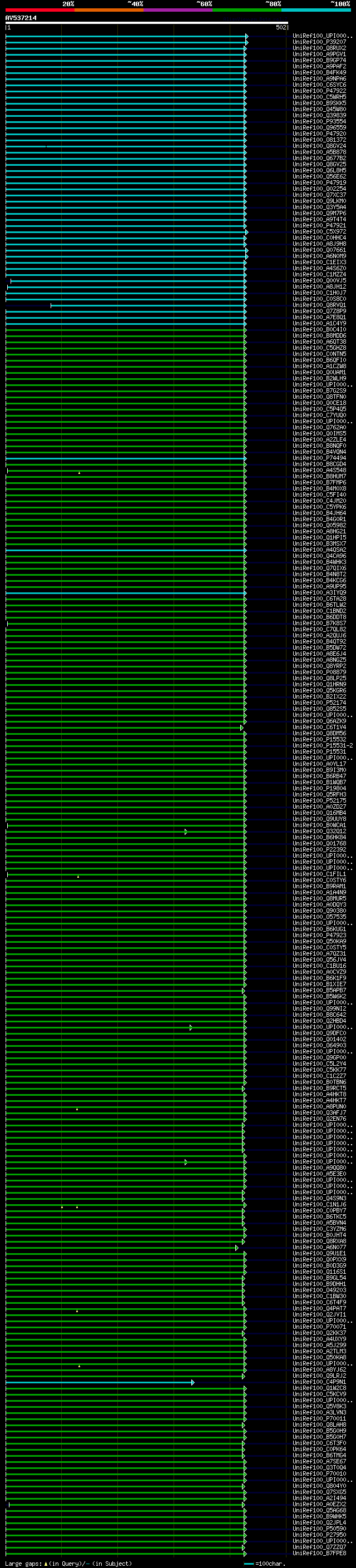Open hit UniRef100_B4FK49

319,72
